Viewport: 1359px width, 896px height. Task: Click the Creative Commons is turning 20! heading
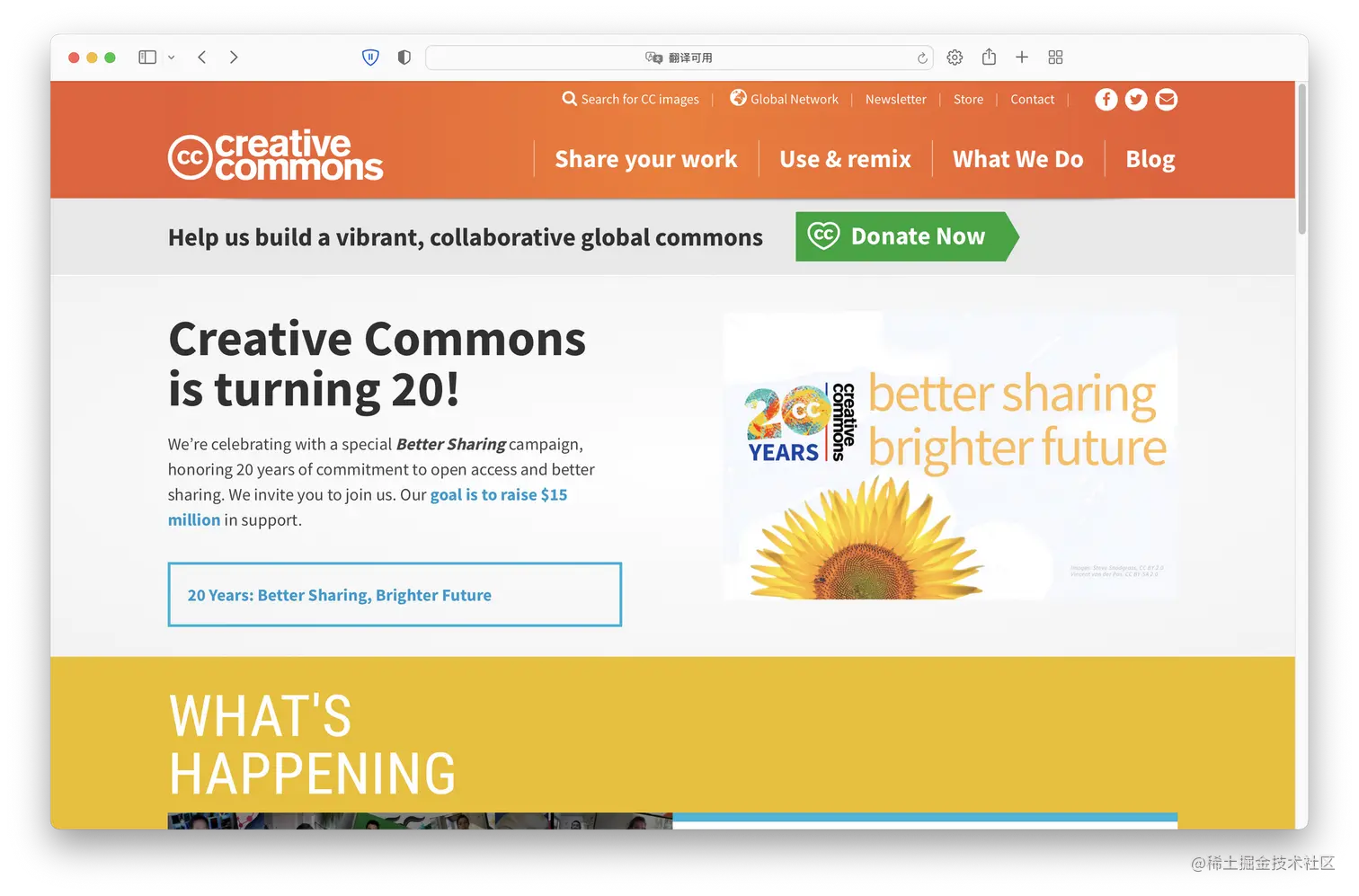click(x=377, y=364)
